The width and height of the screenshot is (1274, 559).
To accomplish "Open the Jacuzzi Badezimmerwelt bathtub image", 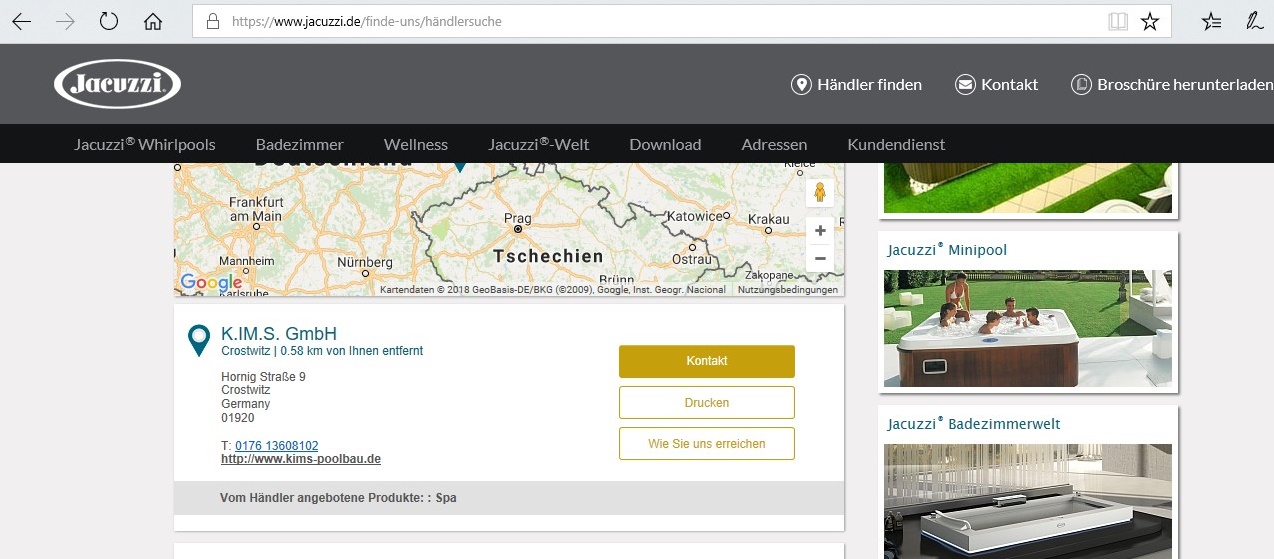I will [1028, 501].
